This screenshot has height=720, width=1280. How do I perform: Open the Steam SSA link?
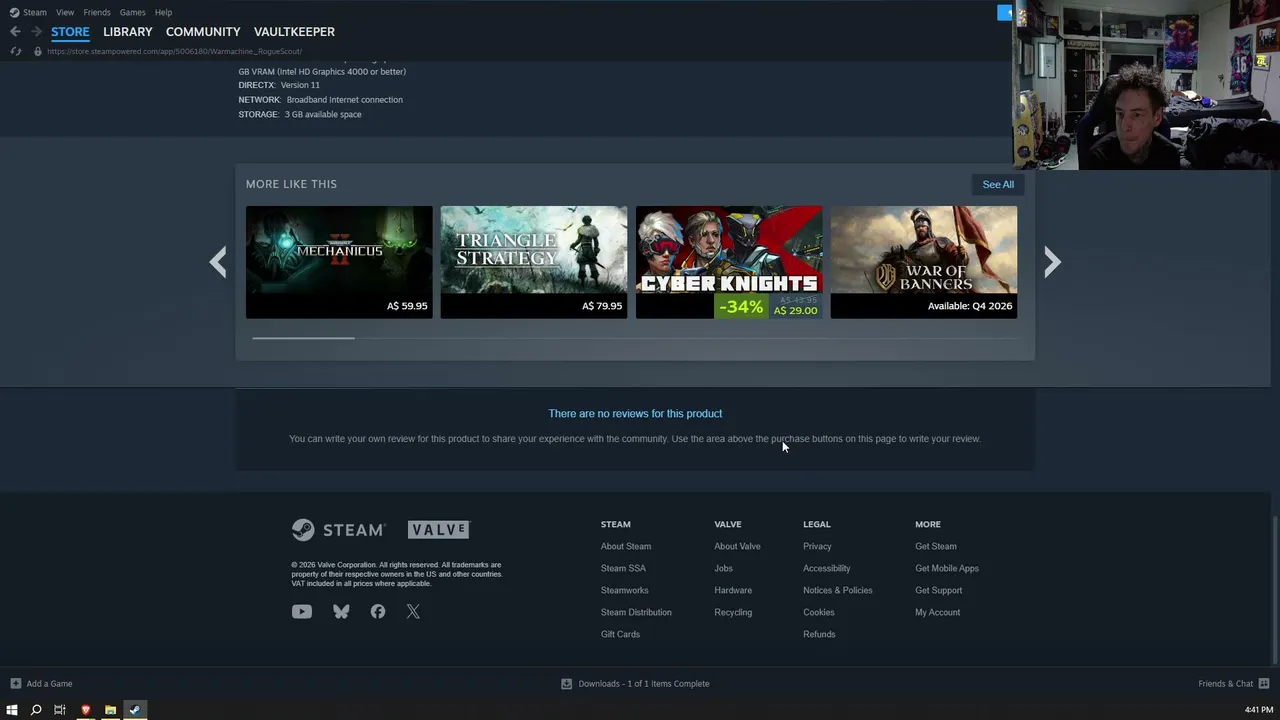pyautogui.click(x=623, y=568)
